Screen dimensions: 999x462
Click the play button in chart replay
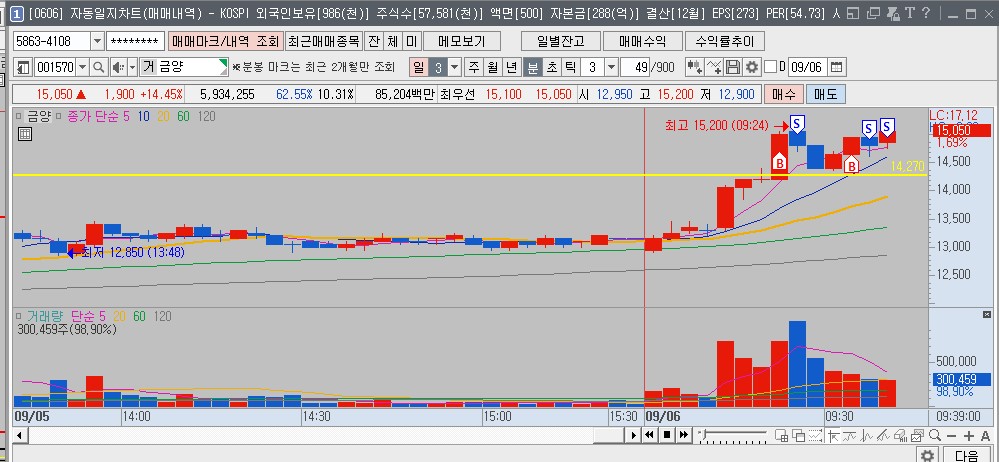[x=633, y=435]
